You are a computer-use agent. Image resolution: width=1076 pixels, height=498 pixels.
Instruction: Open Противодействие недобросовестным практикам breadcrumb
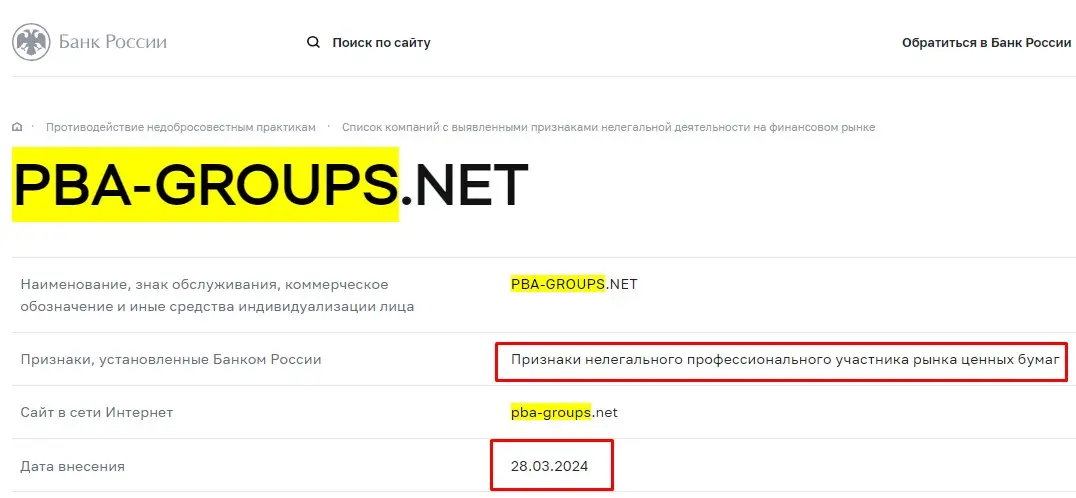[180, 127]
